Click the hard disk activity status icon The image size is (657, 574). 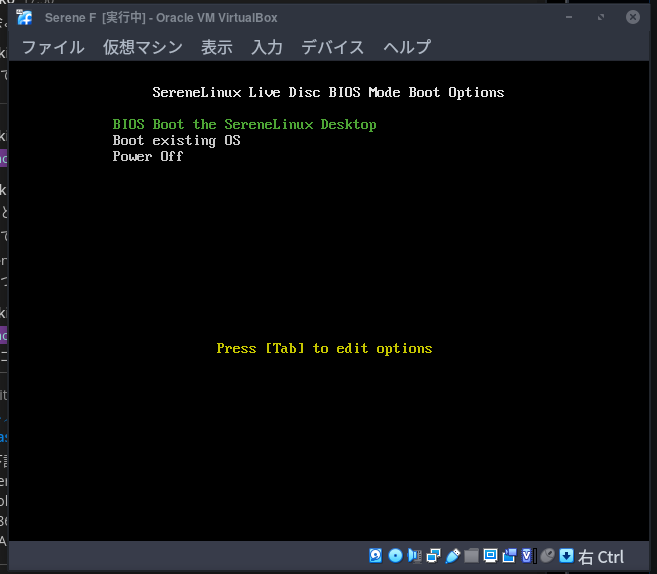click(376, 556)
